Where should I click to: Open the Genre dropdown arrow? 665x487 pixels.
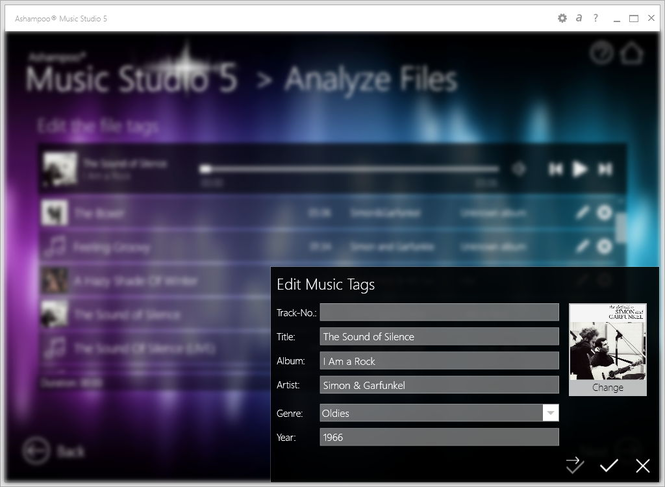point(550,413)
